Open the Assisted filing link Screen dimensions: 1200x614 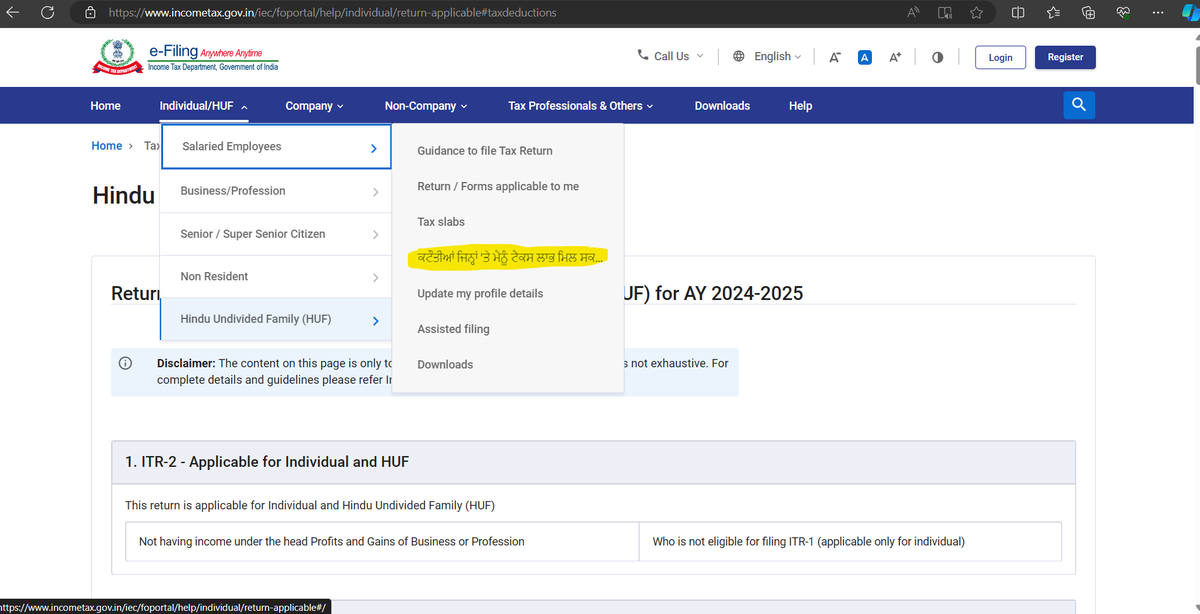pyautogui.click(x=453, y=329)
